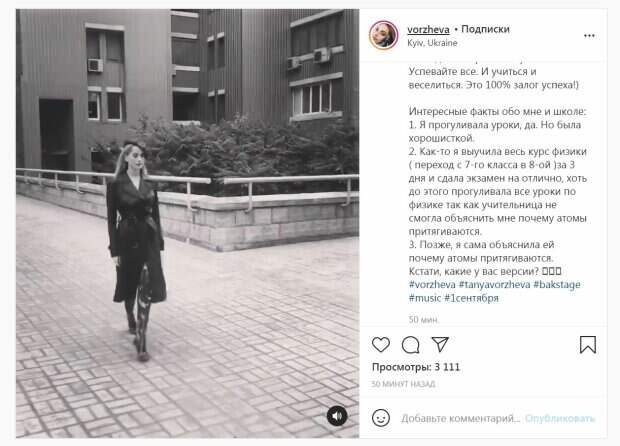This screenshot has height=446, width=620.
Task: Open vorzheva username link
Action: tap(428, 29)
